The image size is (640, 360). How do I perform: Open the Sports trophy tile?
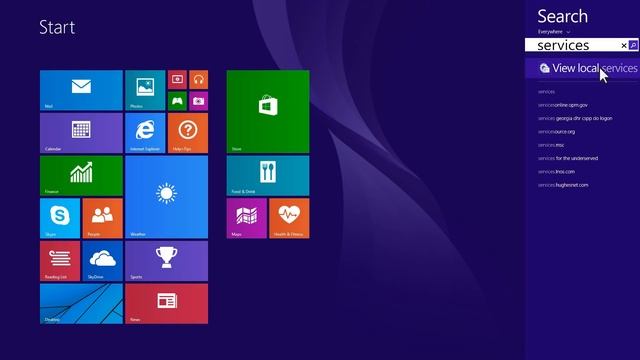(167, 261)
